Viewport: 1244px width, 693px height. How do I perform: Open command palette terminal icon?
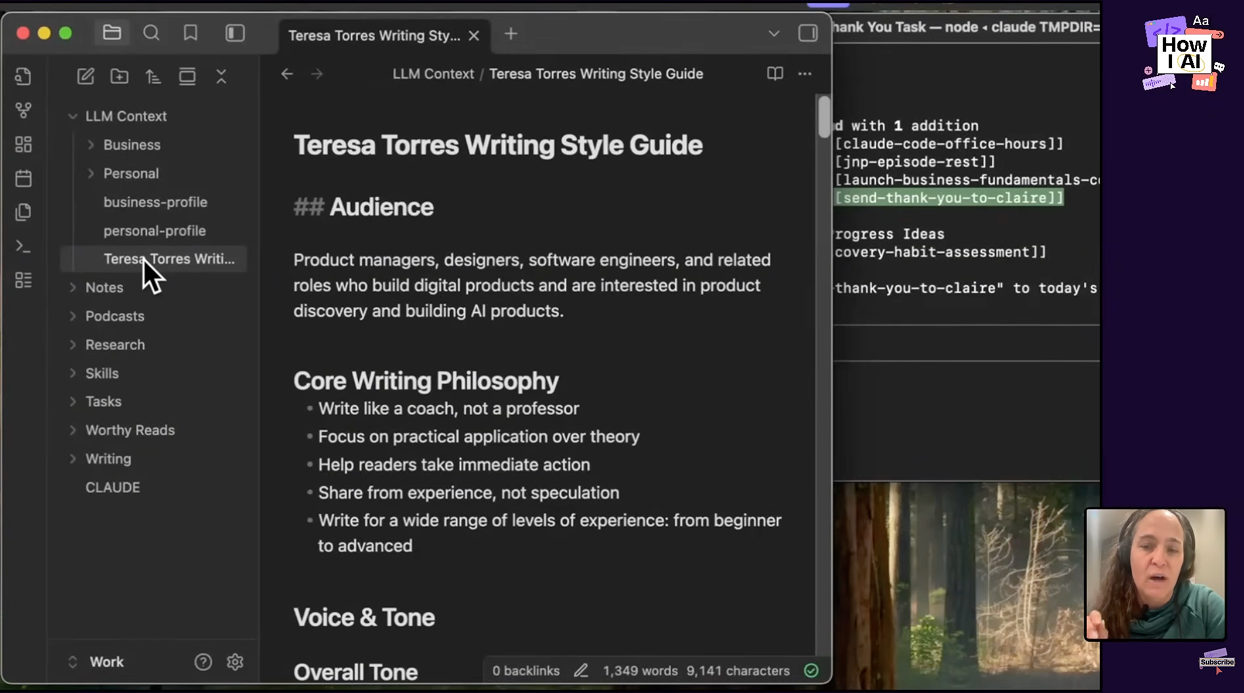click(x=24, y=246)
